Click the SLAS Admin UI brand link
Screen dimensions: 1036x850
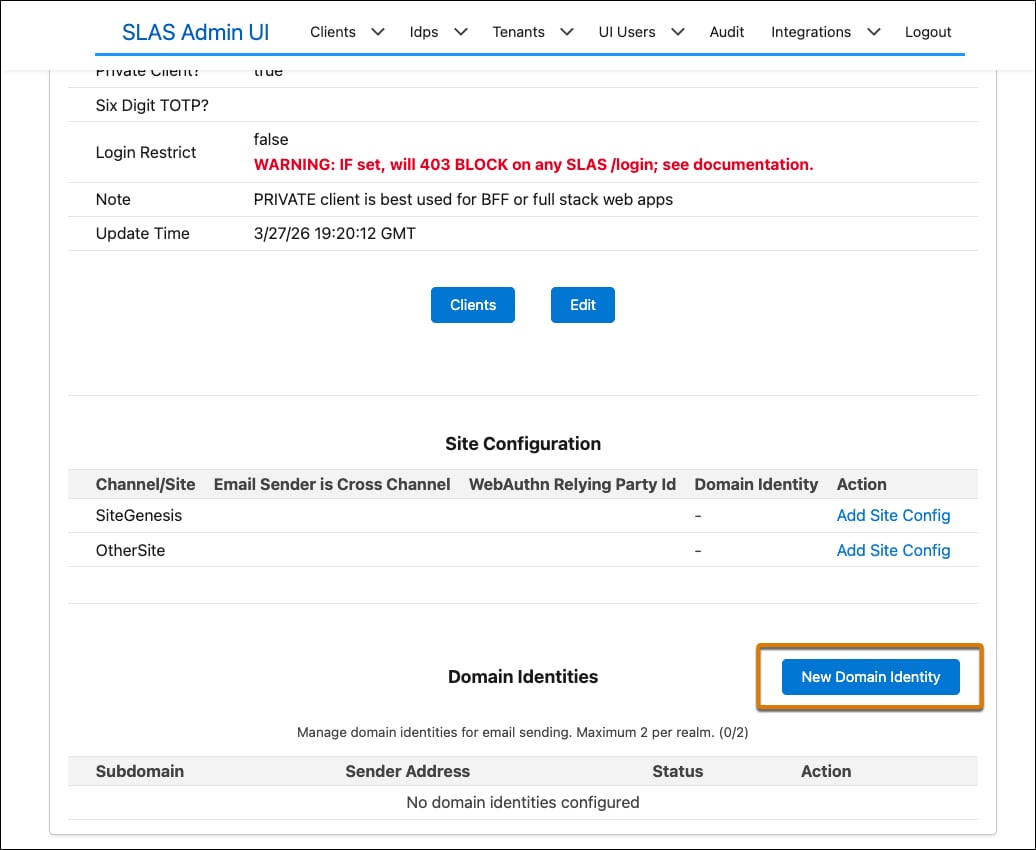[x=194, y=32]
